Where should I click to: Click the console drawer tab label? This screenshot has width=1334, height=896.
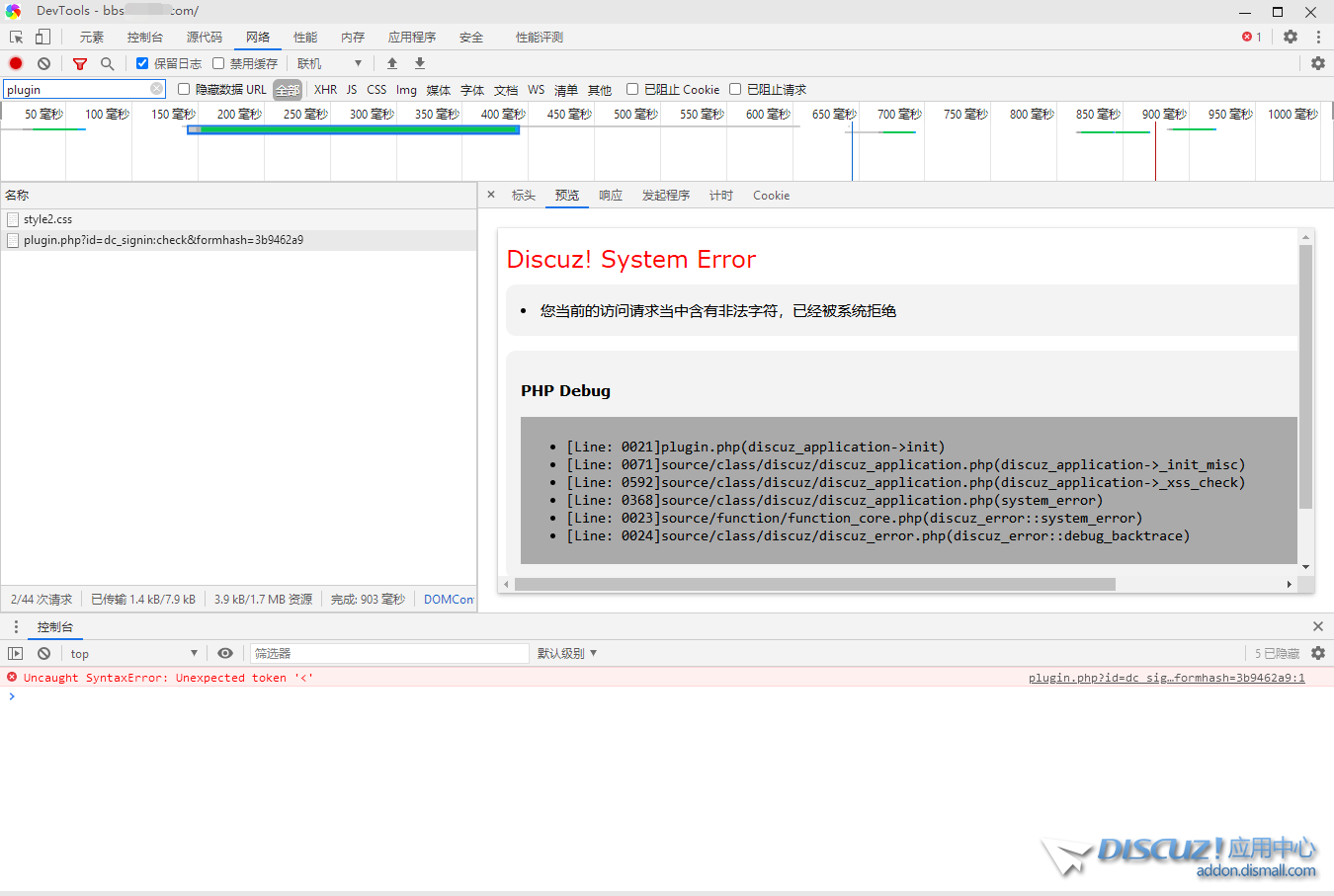click(x=55, y=626)
